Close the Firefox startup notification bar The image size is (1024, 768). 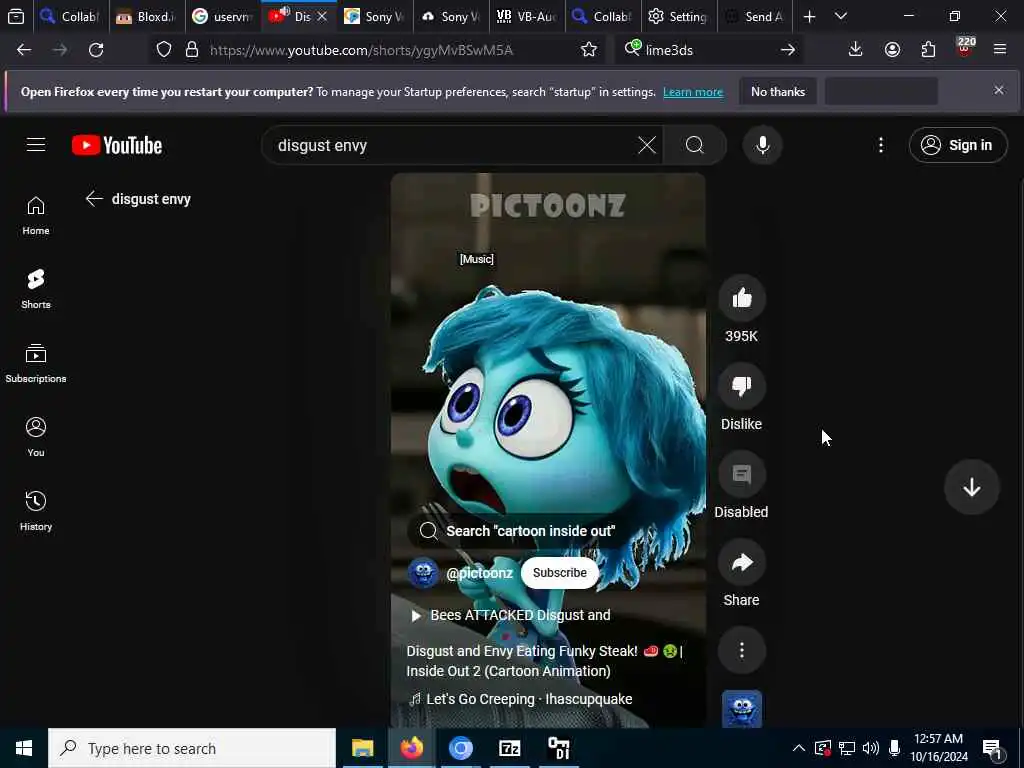pyautogui.click(x=999, y=90)
